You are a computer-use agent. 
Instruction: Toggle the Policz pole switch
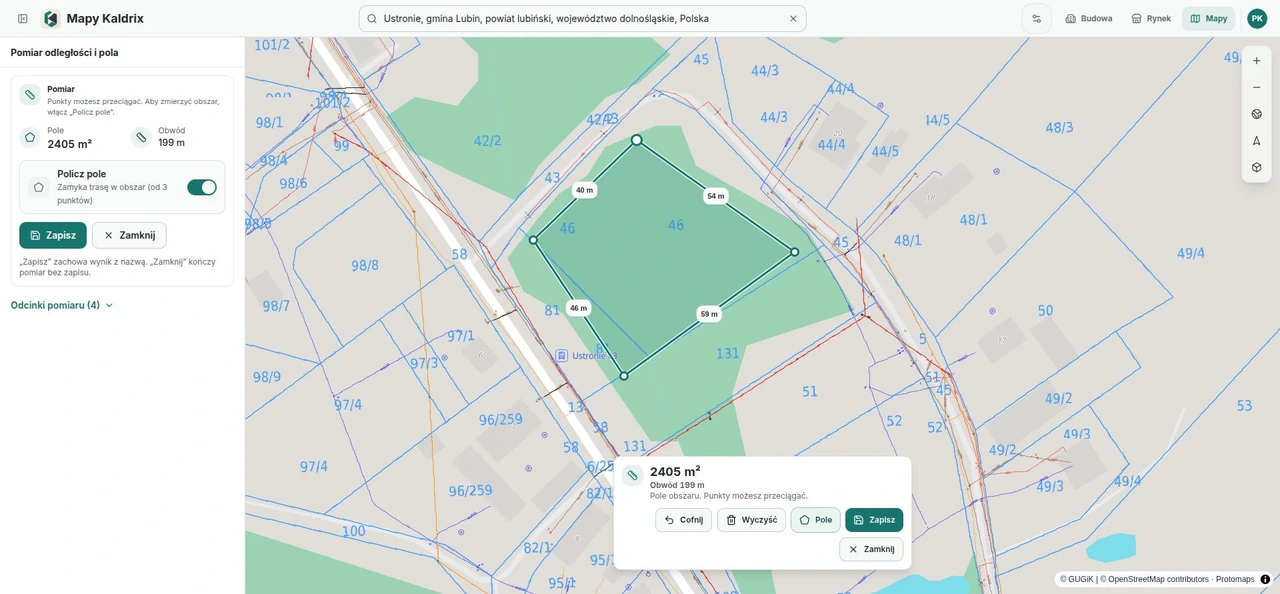tap(202, 187)
